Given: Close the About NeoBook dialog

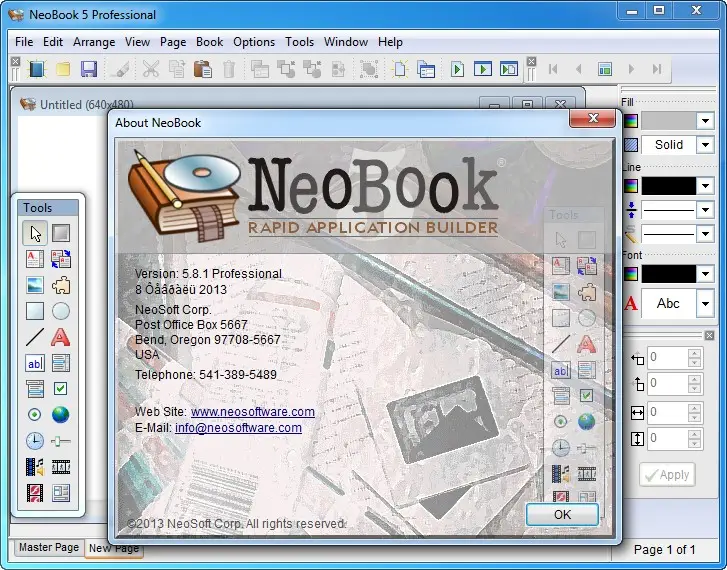Looking at the screenshot, I should [x=593, y=118].
